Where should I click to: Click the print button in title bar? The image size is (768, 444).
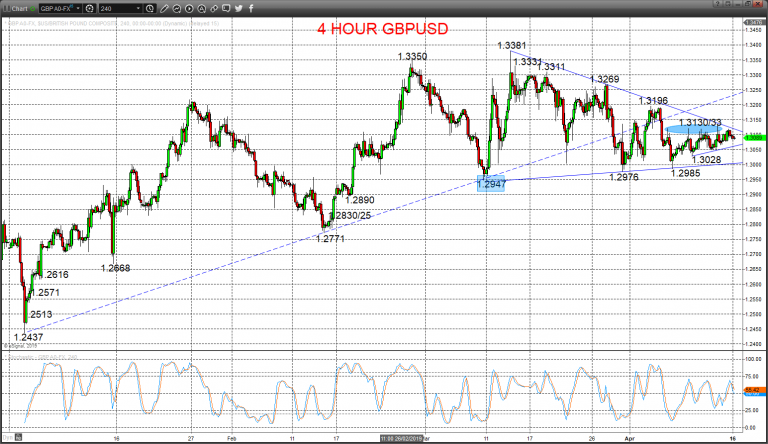tap(728, 3)
